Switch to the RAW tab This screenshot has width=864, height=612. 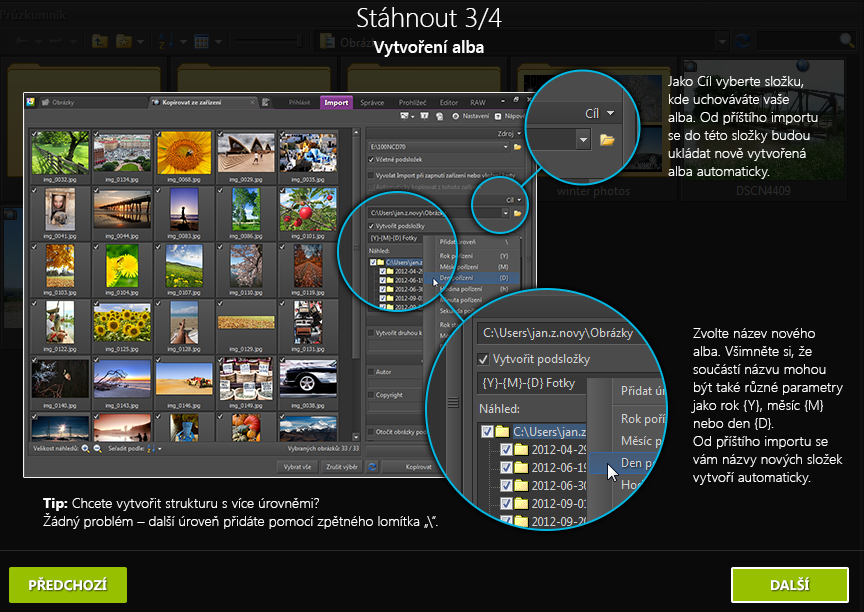click(x=478, y=102)
